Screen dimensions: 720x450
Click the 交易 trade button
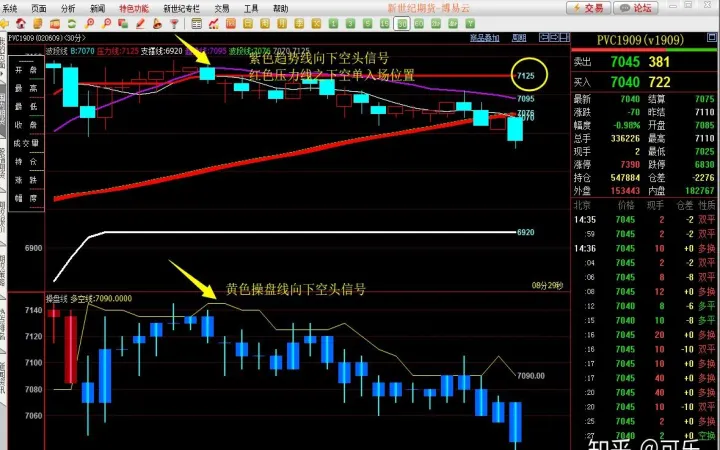[x=592, y=7]
